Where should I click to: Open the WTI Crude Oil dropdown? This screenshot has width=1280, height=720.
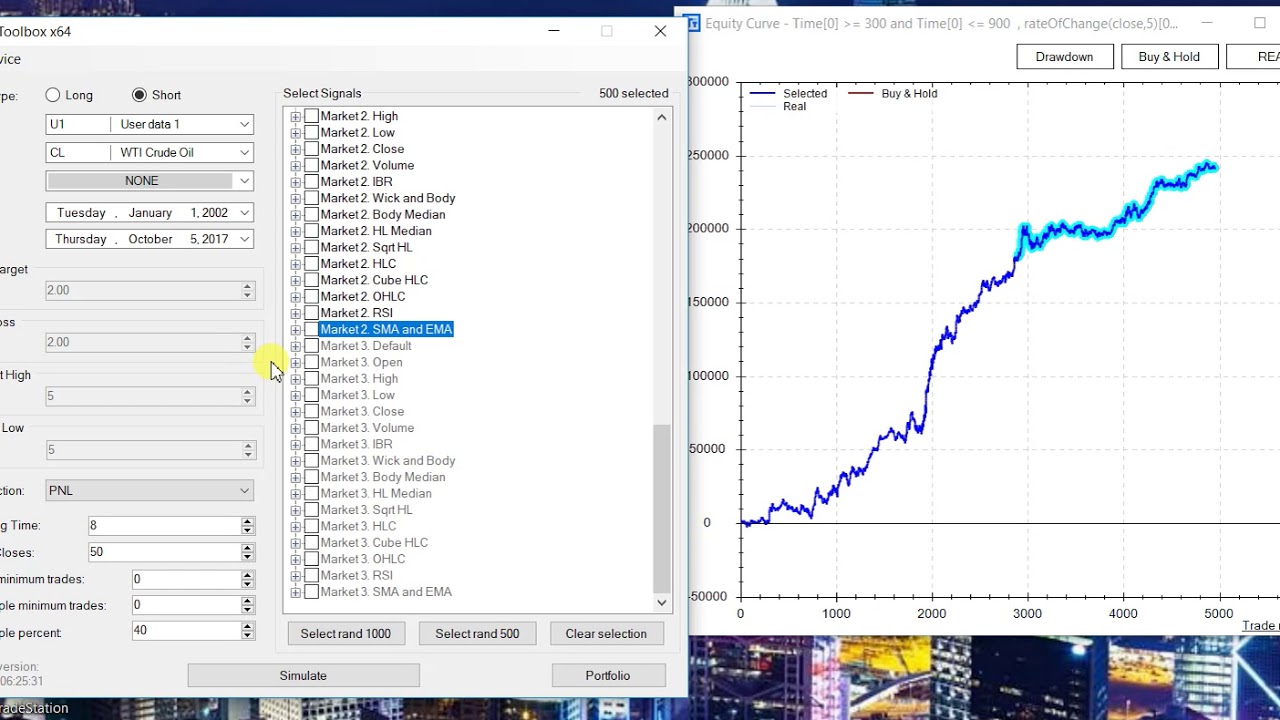244,153
